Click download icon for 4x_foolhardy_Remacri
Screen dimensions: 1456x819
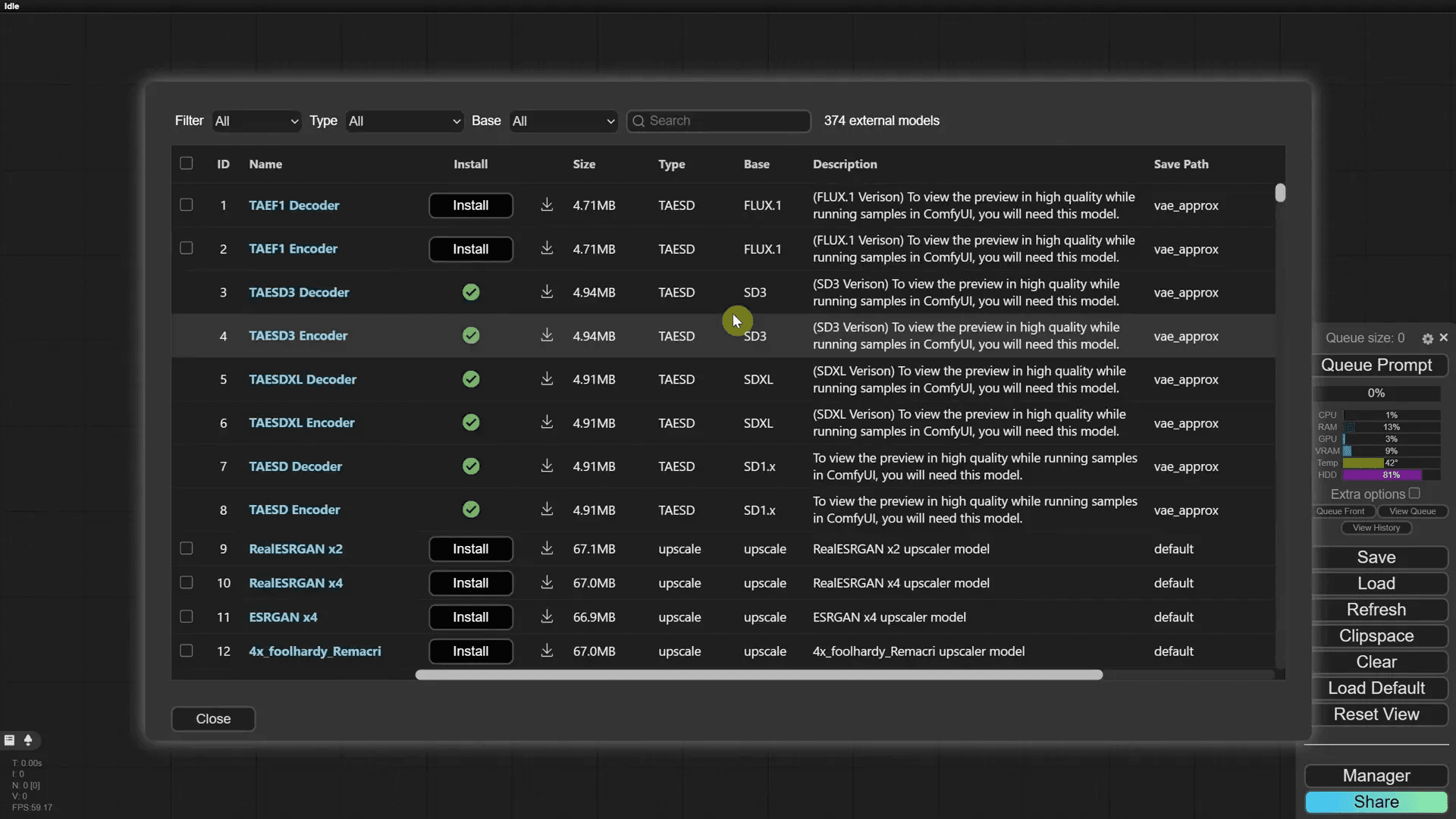[547, 651]
